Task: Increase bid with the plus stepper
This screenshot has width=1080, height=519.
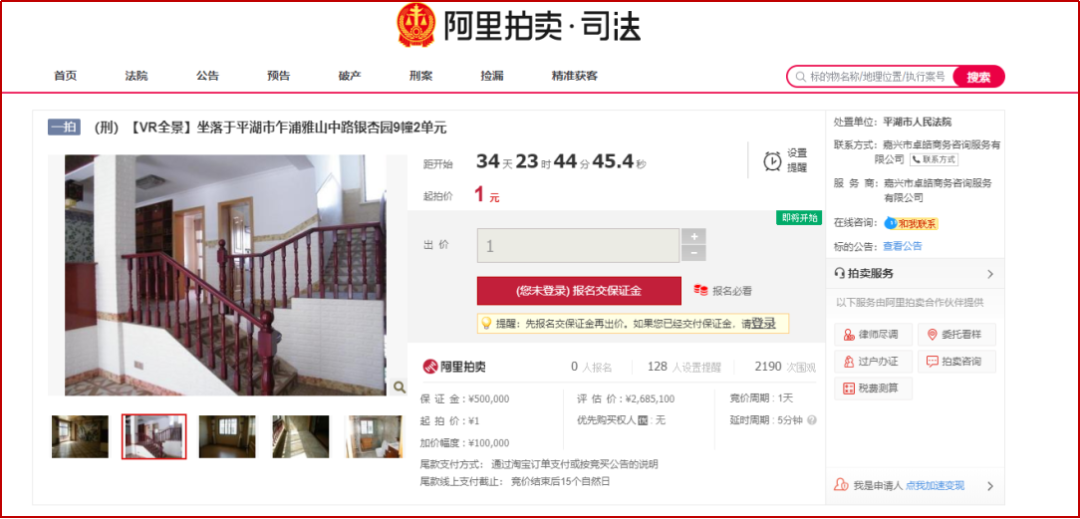Action: coord(694,236)
